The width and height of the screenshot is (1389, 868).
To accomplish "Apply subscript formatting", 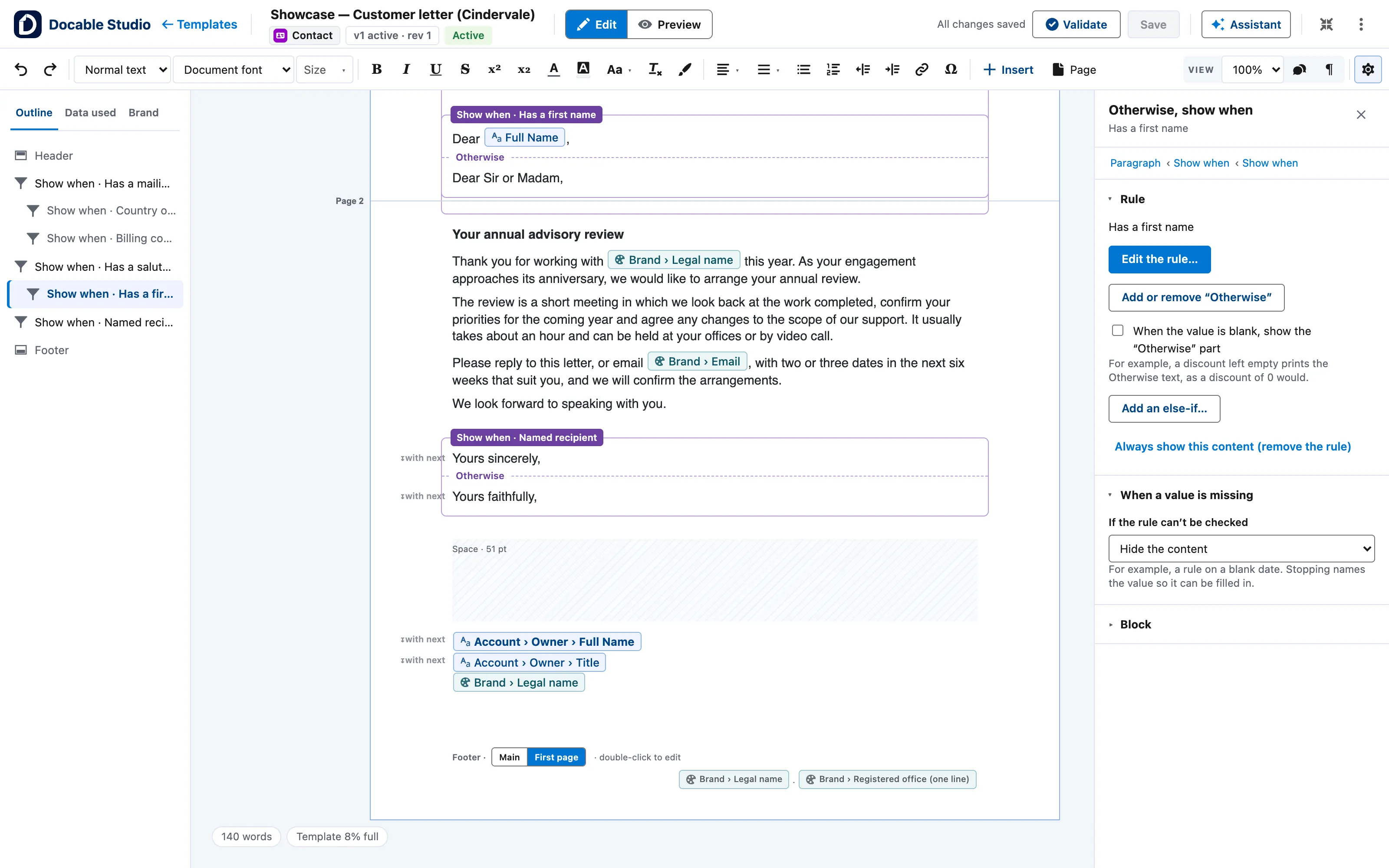I will [523, 69].
